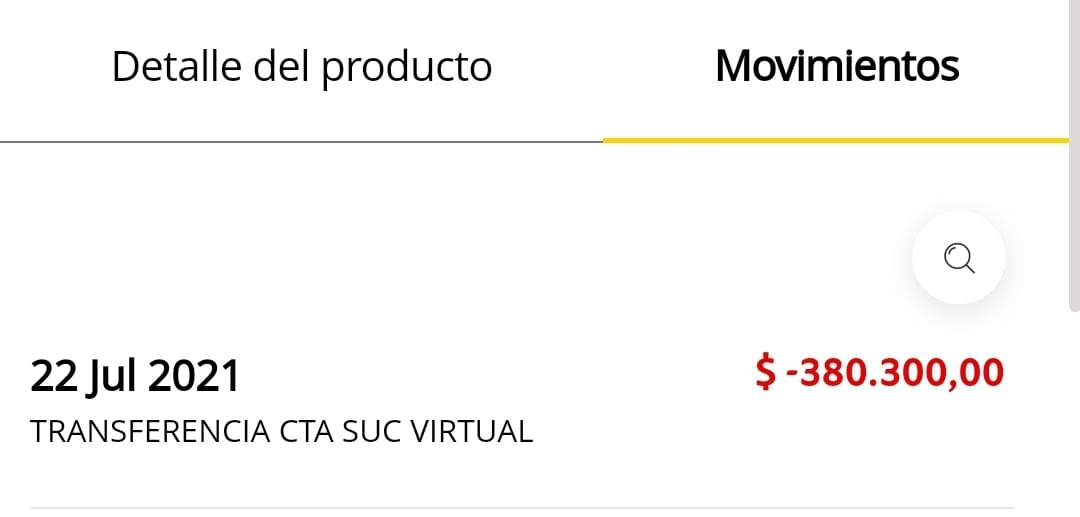Viewport: 1080px width, 517px height.
Task: Click the gray line under Detalle del producto
Action: (x=301, y=142)
